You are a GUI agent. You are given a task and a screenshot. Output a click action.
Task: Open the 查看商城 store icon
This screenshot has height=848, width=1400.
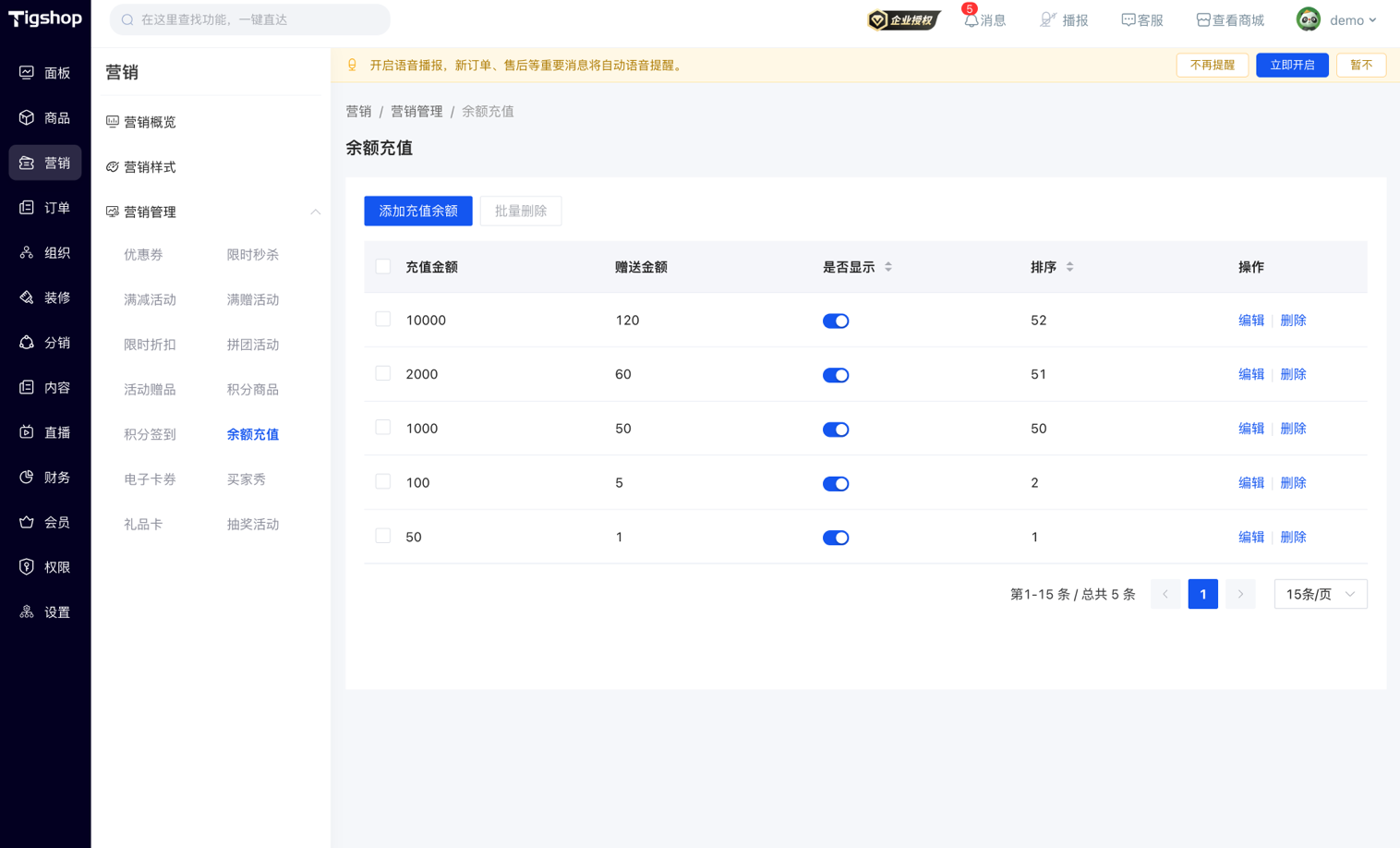[x=1203, y=19]
